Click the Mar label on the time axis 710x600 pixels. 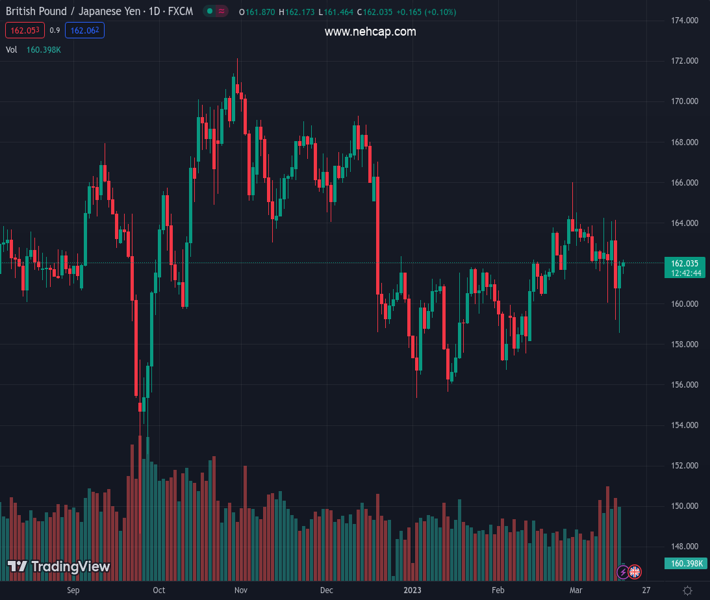(x=575, y=591)
